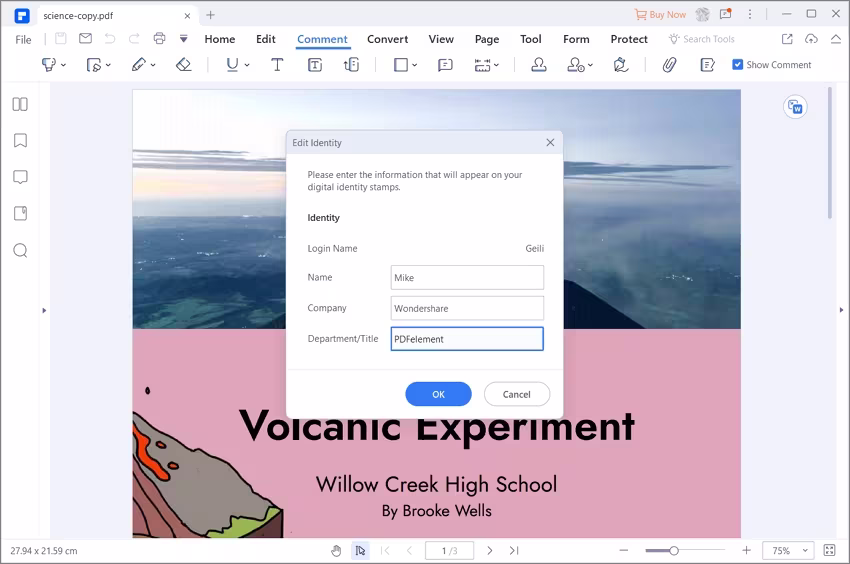Viewport: 850px width, 564px height.
Task: Click Cancel in Edit Identity dialog
Action: [x=517, y=394]
